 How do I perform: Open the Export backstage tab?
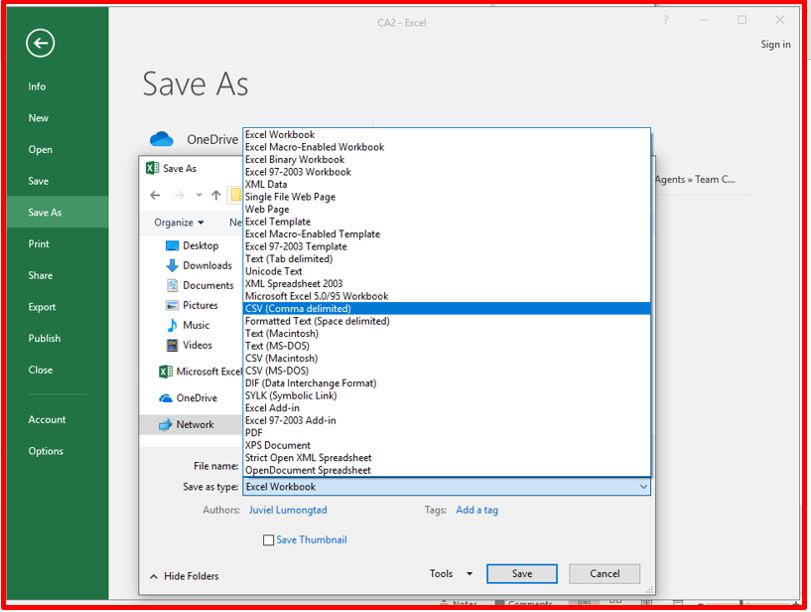(57, 307)
